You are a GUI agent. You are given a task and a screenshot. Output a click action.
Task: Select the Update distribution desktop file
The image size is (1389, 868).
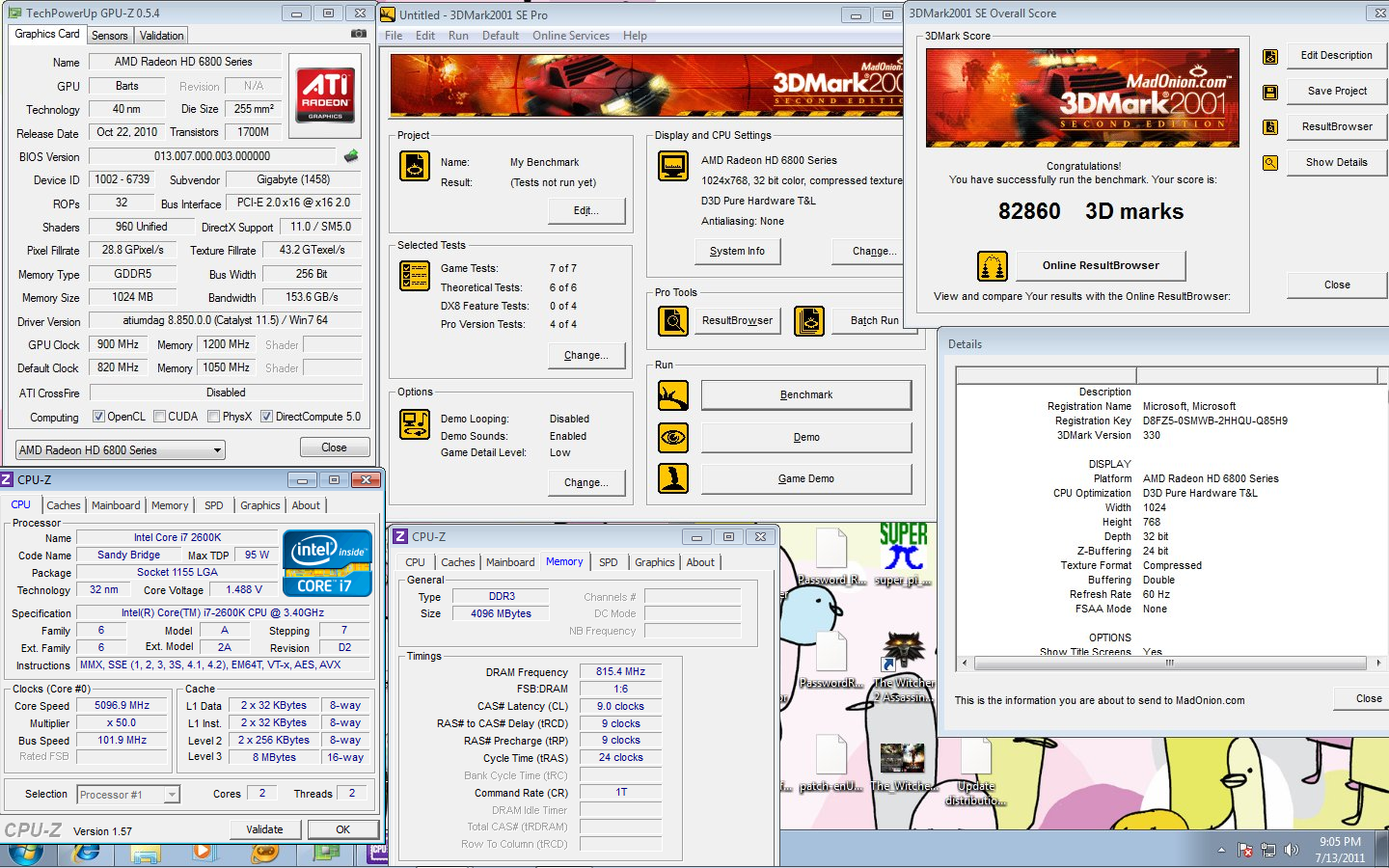(x=975, y=772)
